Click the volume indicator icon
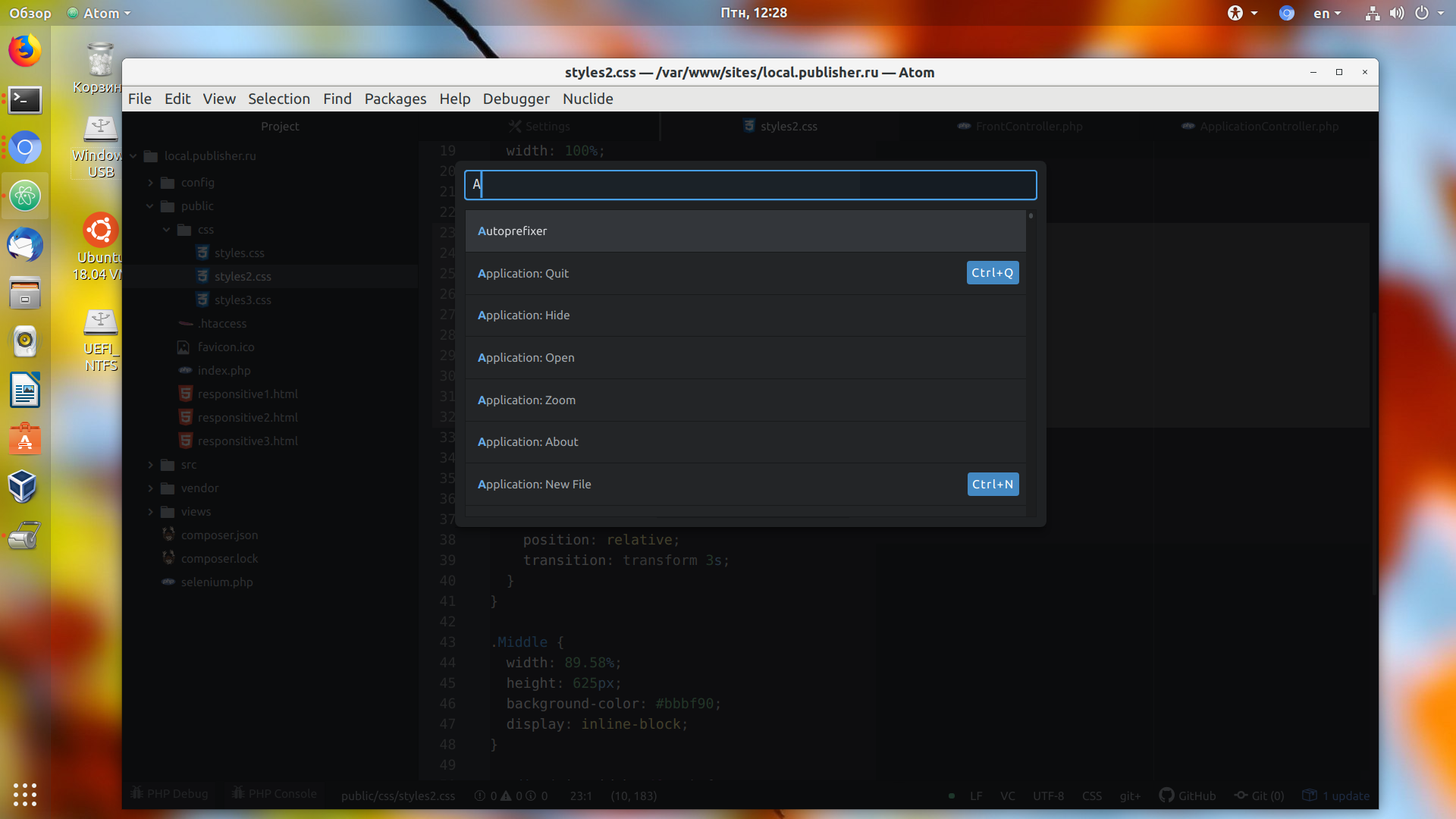This screenshot has height=819, width=1456. (1397, 13)
